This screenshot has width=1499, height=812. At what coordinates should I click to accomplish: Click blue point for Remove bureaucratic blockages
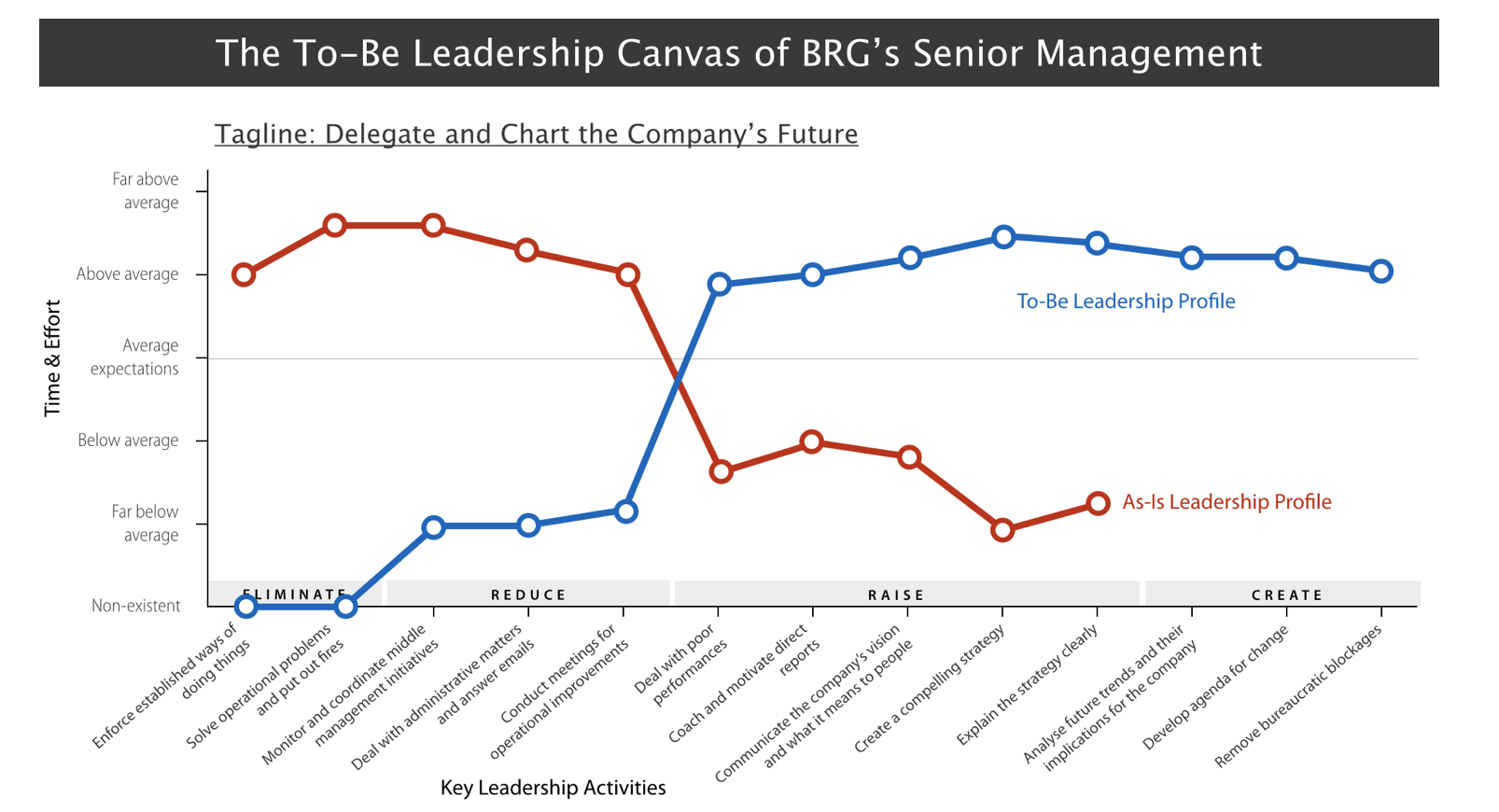1381,272
